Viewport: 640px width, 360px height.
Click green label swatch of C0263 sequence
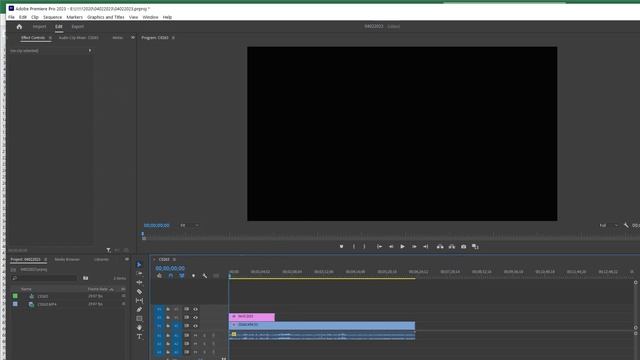point(15,296)
